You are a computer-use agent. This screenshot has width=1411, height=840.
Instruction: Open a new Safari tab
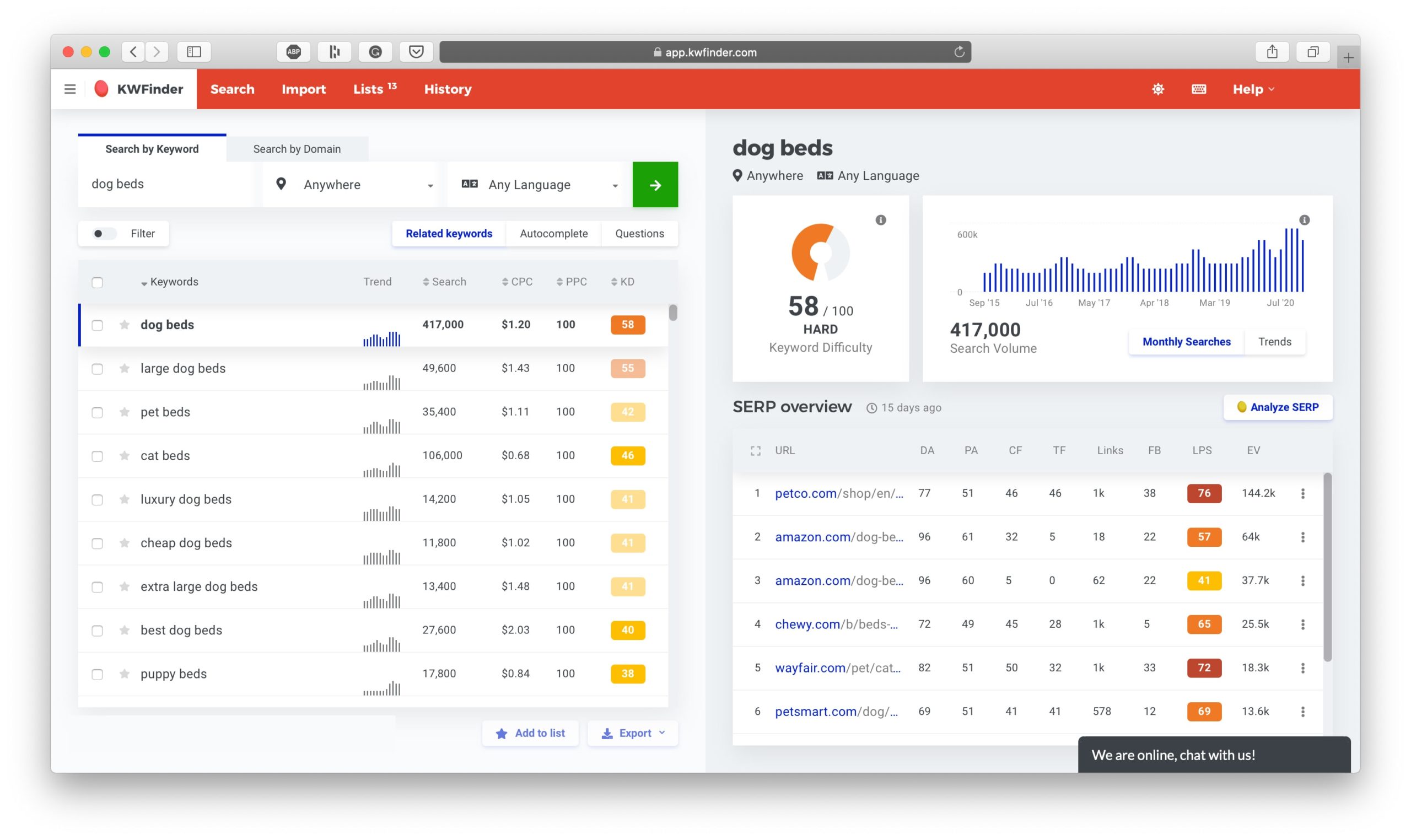coord(1348,58)
